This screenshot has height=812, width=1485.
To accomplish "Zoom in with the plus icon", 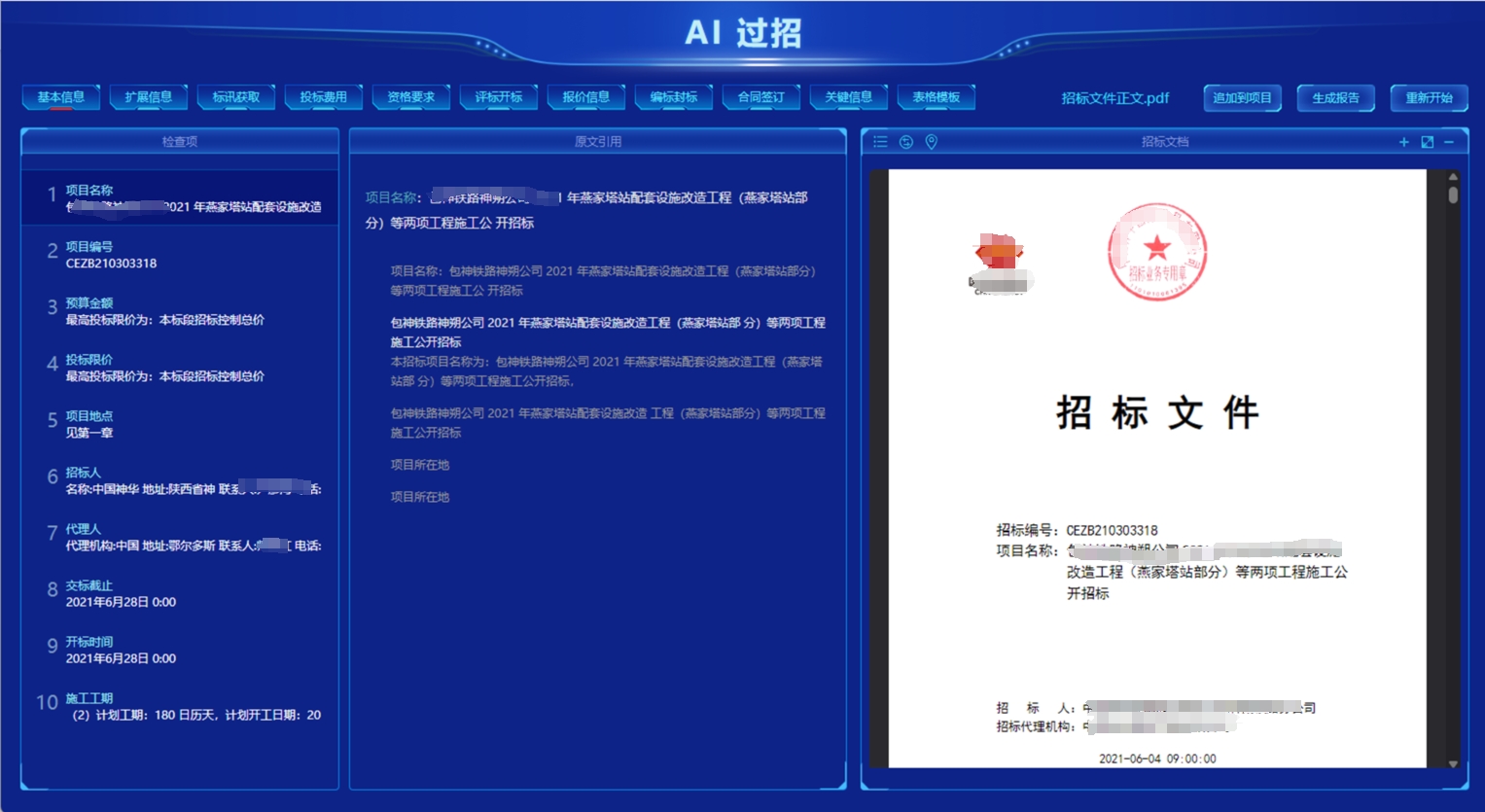I will (x=1403, y=142).
